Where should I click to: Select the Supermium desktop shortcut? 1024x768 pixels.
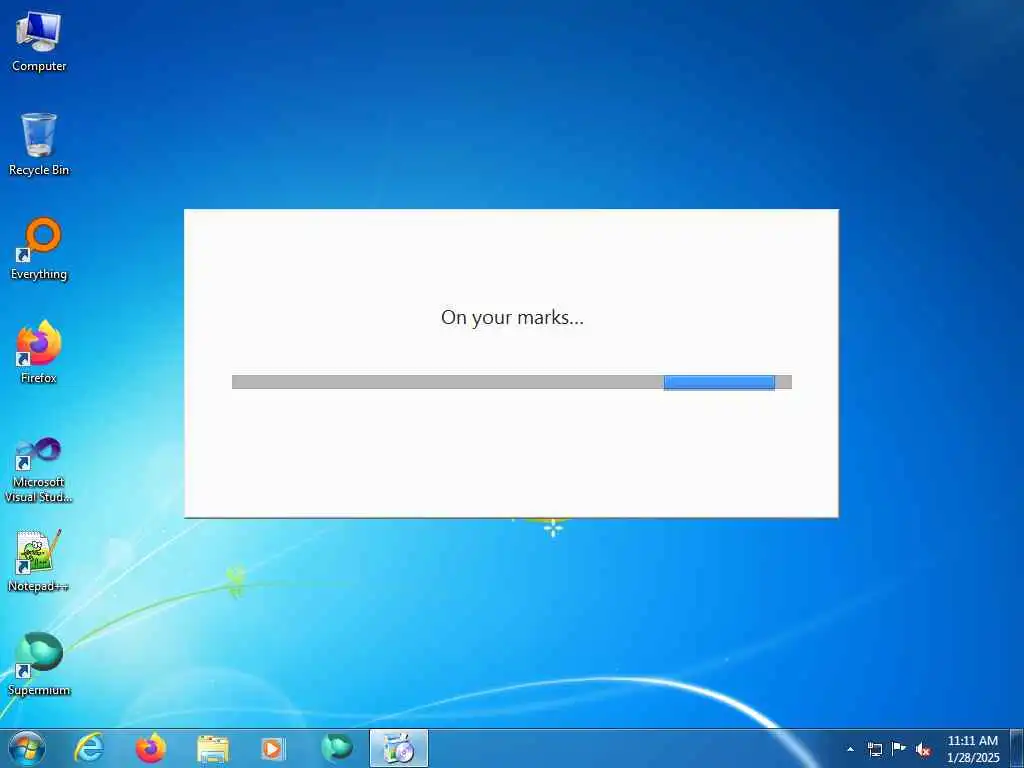coord(39,665)
